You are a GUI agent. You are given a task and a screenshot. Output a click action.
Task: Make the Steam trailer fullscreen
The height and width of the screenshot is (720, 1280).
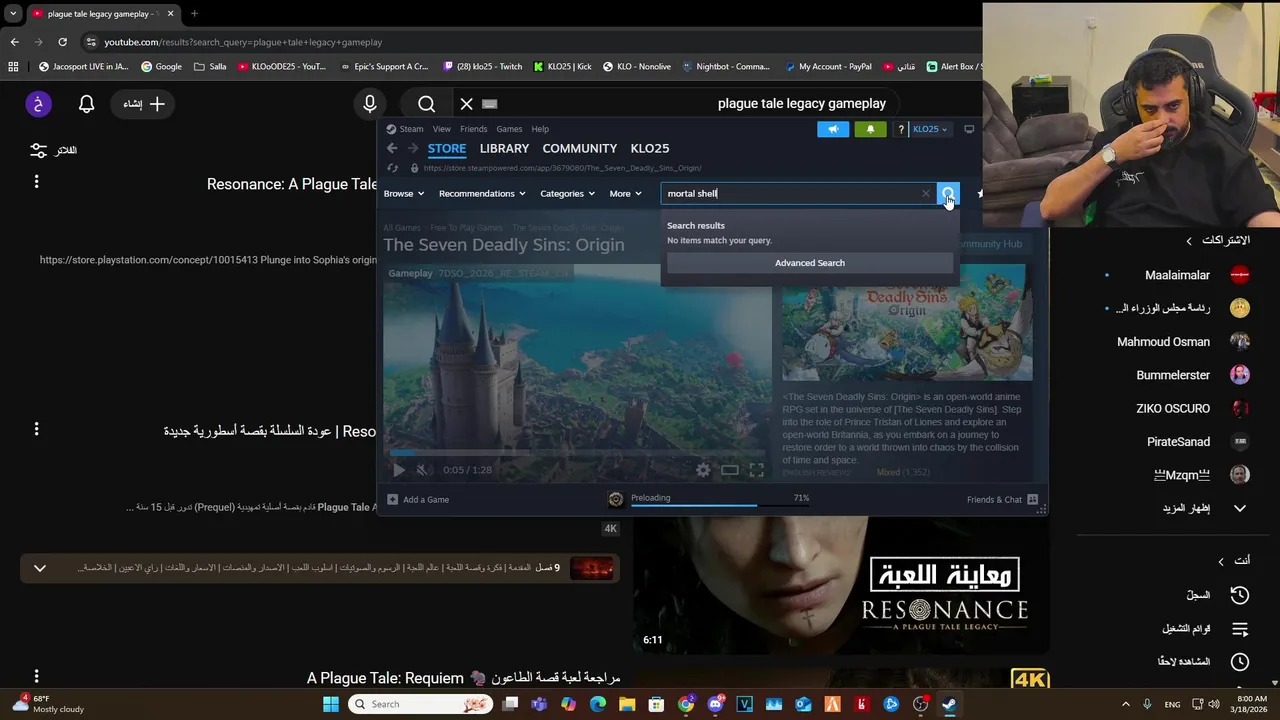[757, 470]
